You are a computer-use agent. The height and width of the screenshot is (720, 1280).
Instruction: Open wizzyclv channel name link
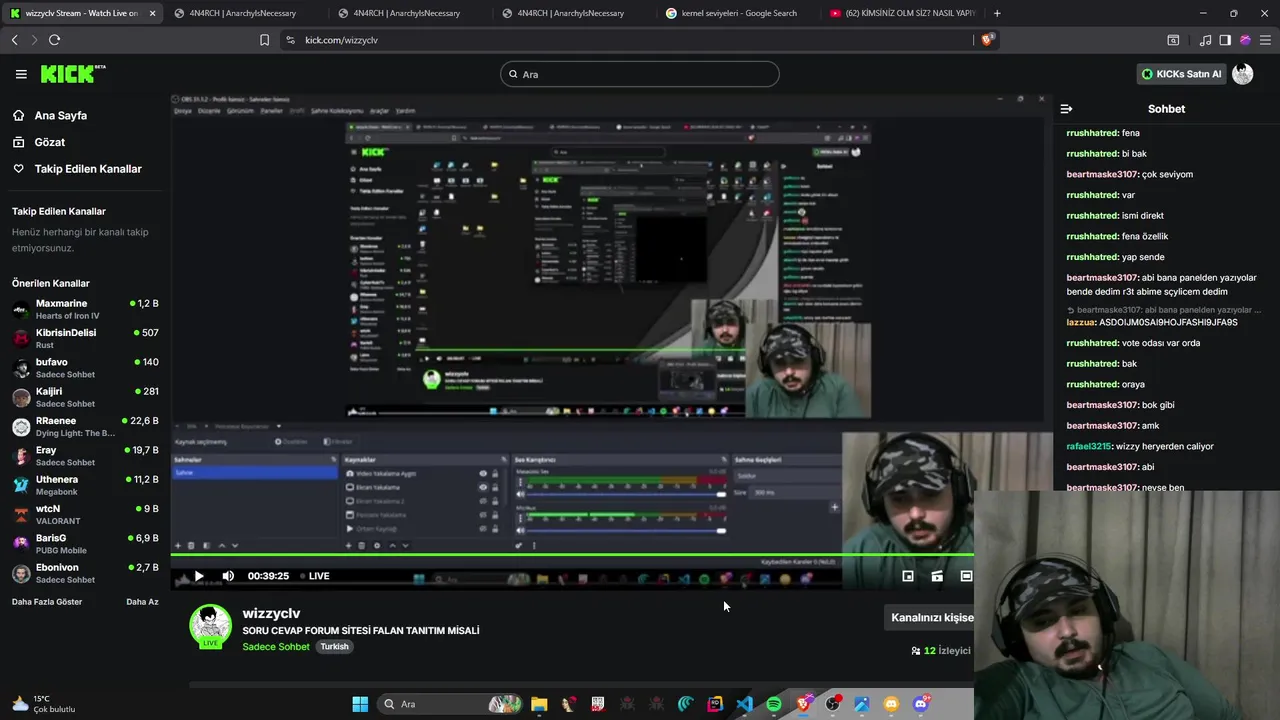click(x=271, y=613)
